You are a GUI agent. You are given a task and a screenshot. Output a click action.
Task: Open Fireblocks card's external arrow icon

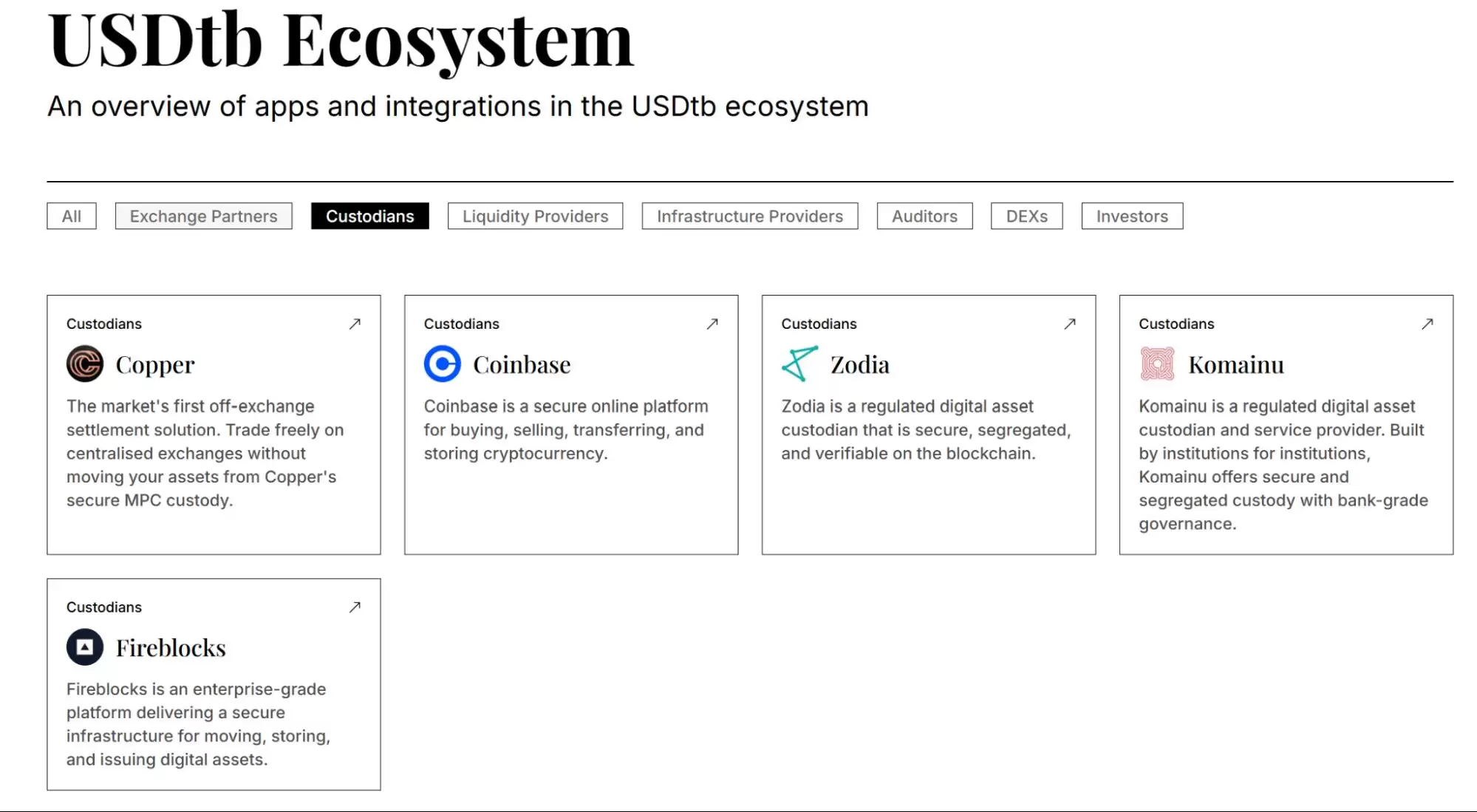coord(355,607)
